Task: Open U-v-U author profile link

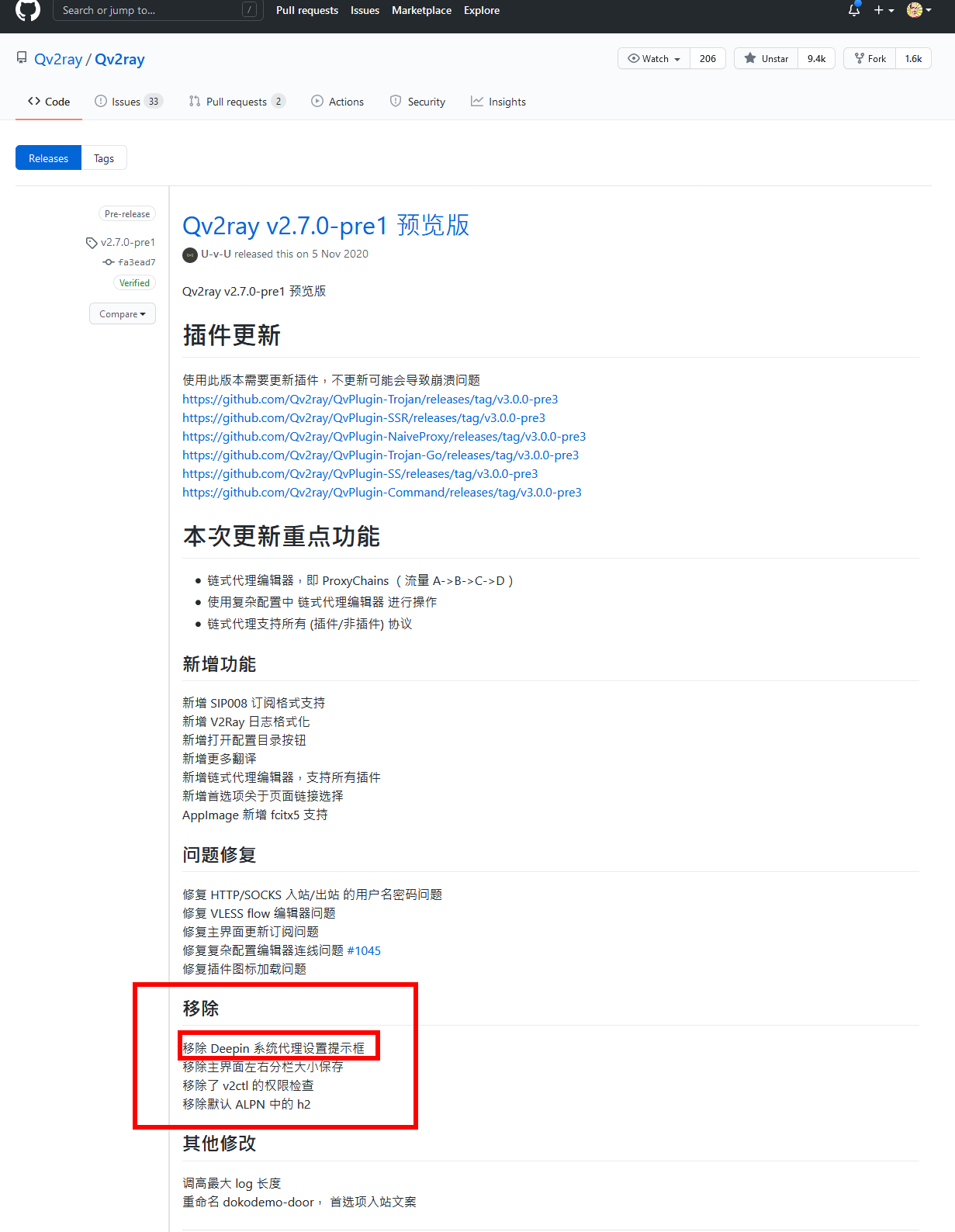Action: tap(216, 254)
